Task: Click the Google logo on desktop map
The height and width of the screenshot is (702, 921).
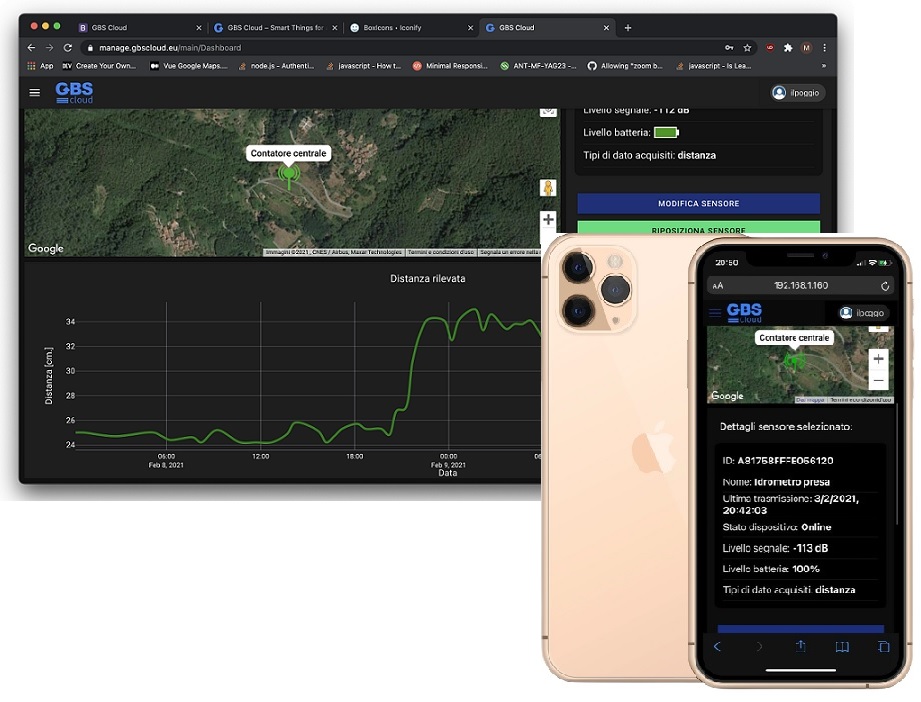Action: coord(46,248)
